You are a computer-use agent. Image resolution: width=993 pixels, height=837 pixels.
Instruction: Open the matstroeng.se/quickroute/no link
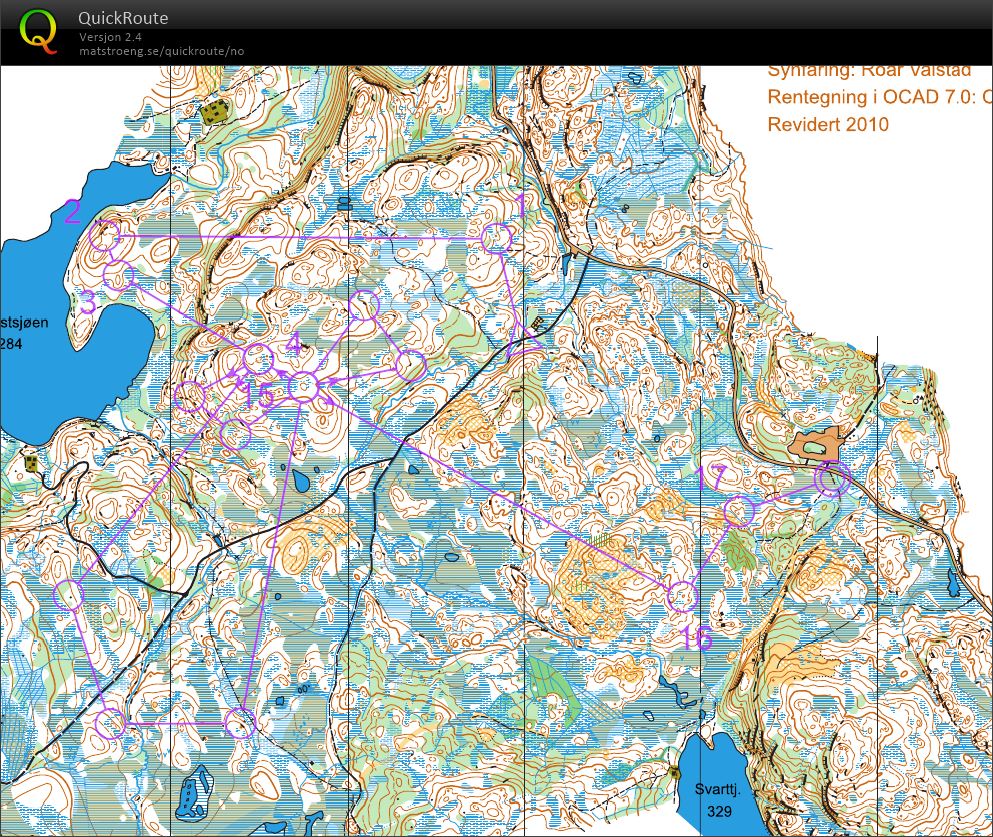pyautogui.click(x=161, y=51)
